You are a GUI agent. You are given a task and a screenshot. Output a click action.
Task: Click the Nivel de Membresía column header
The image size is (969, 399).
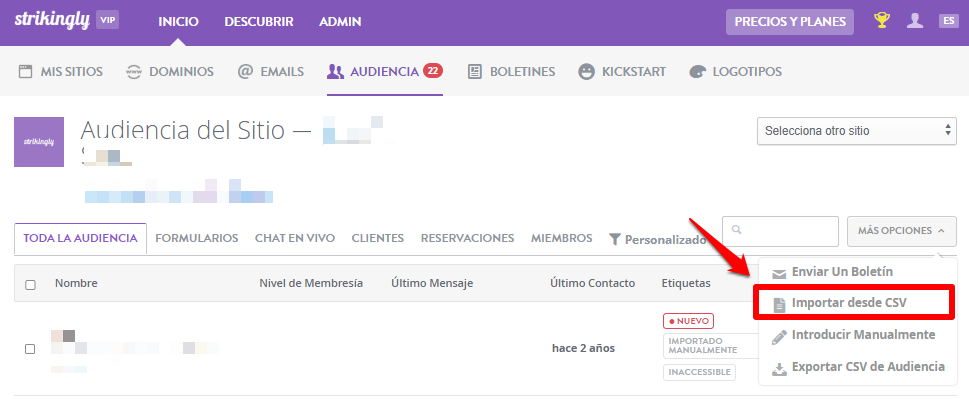(311, 283)
